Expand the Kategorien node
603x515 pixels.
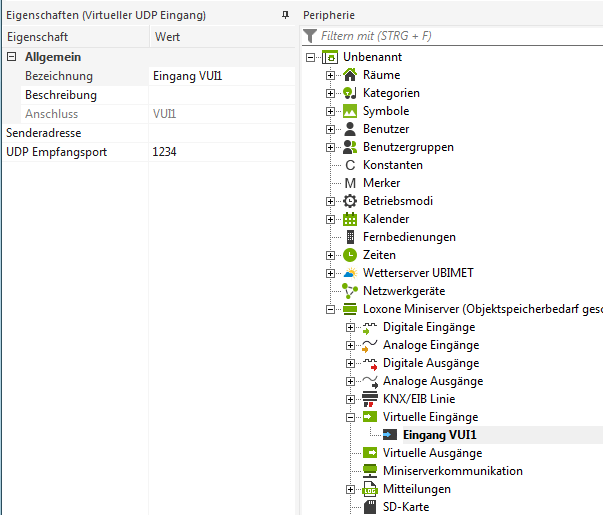click(330, 93)
